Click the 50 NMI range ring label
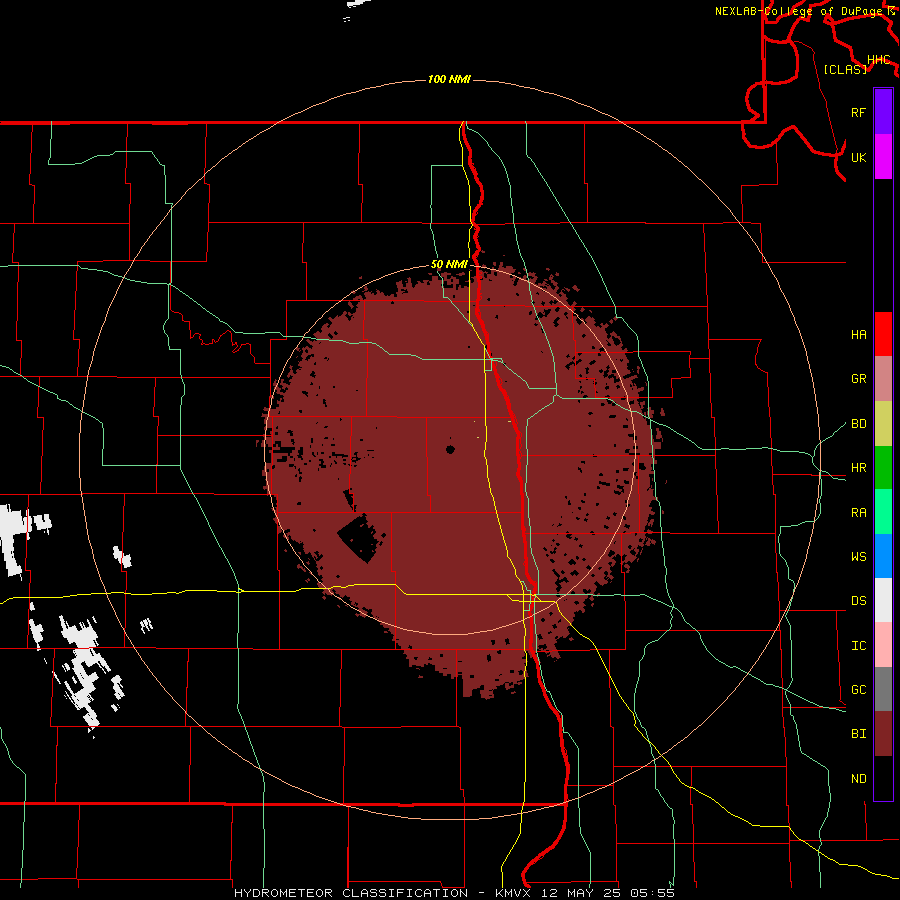900x900 pixels. pyautogui.click(x=449, y=264)
